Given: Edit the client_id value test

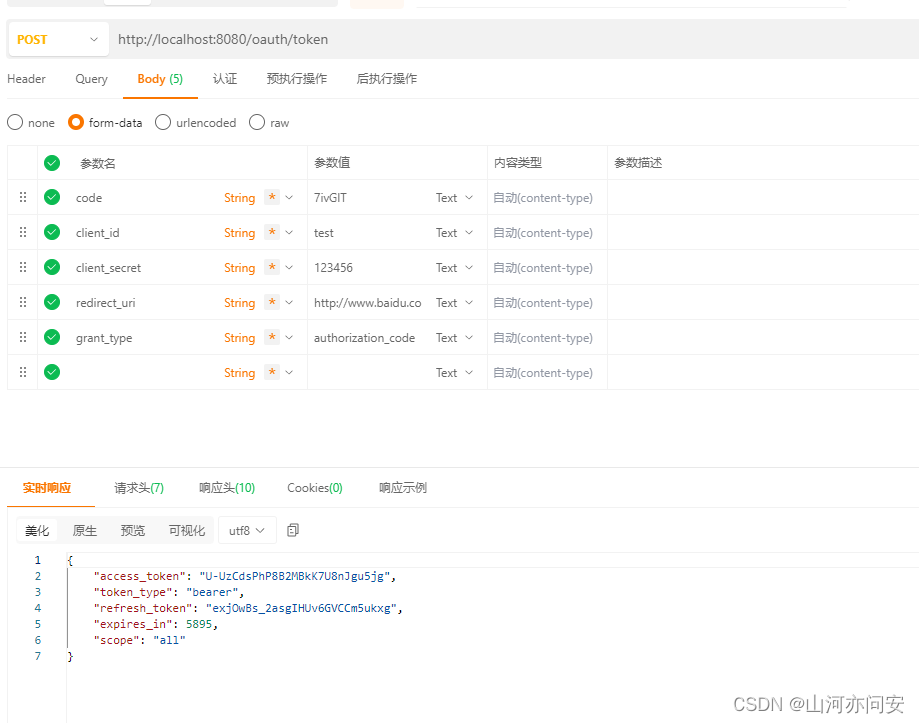Looking at the screenshot, I should [x=324, y=233].
